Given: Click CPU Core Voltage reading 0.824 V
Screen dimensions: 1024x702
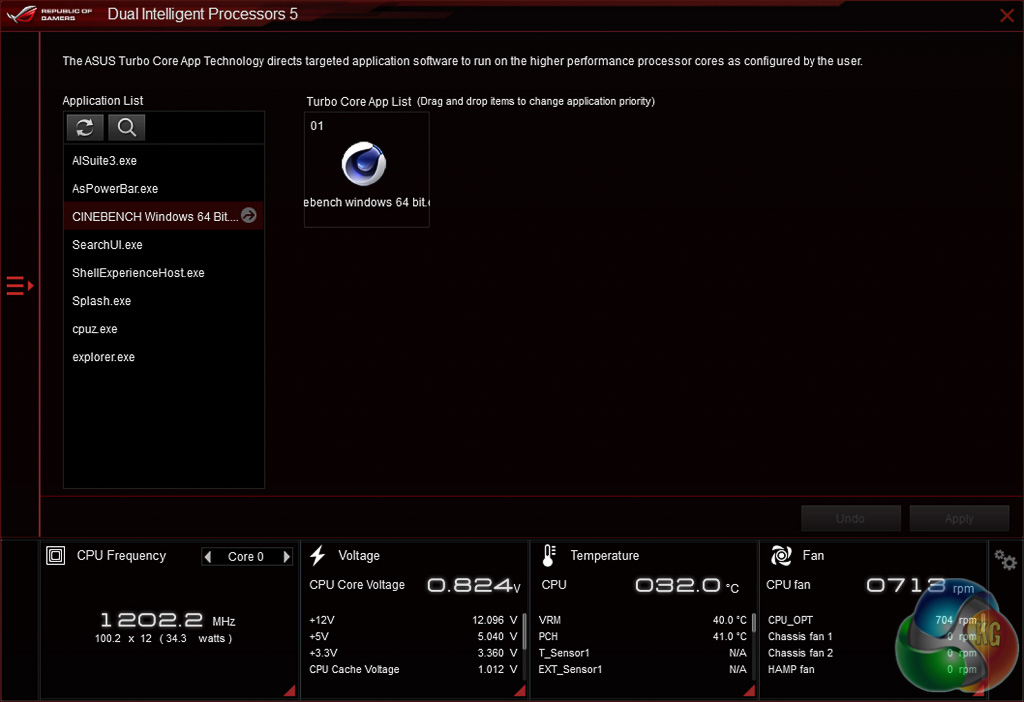Looking at the screenshot, I should tap(473, 585).
